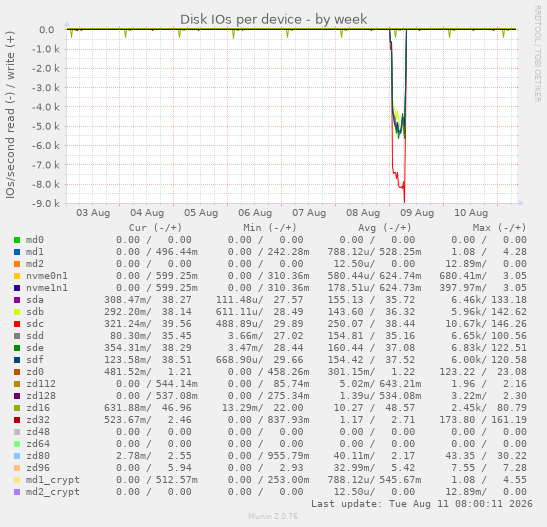The image size is (547, 527).
Task: Click the '04 Aug' x-axis label
Action: (x=147, y=213)
